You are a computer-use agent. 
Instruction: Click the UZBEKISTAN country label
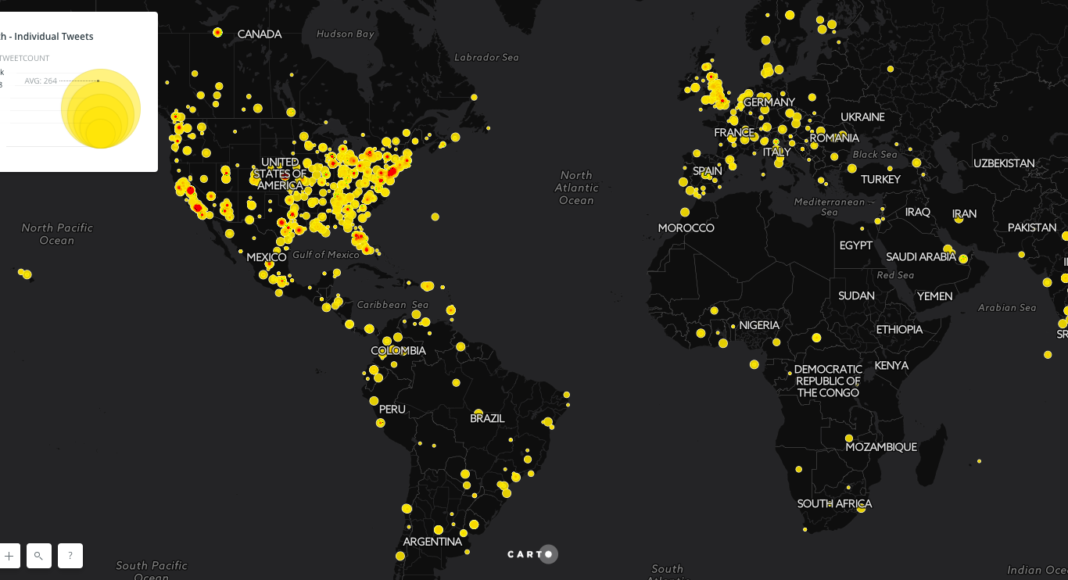[x=1003, y=163]
